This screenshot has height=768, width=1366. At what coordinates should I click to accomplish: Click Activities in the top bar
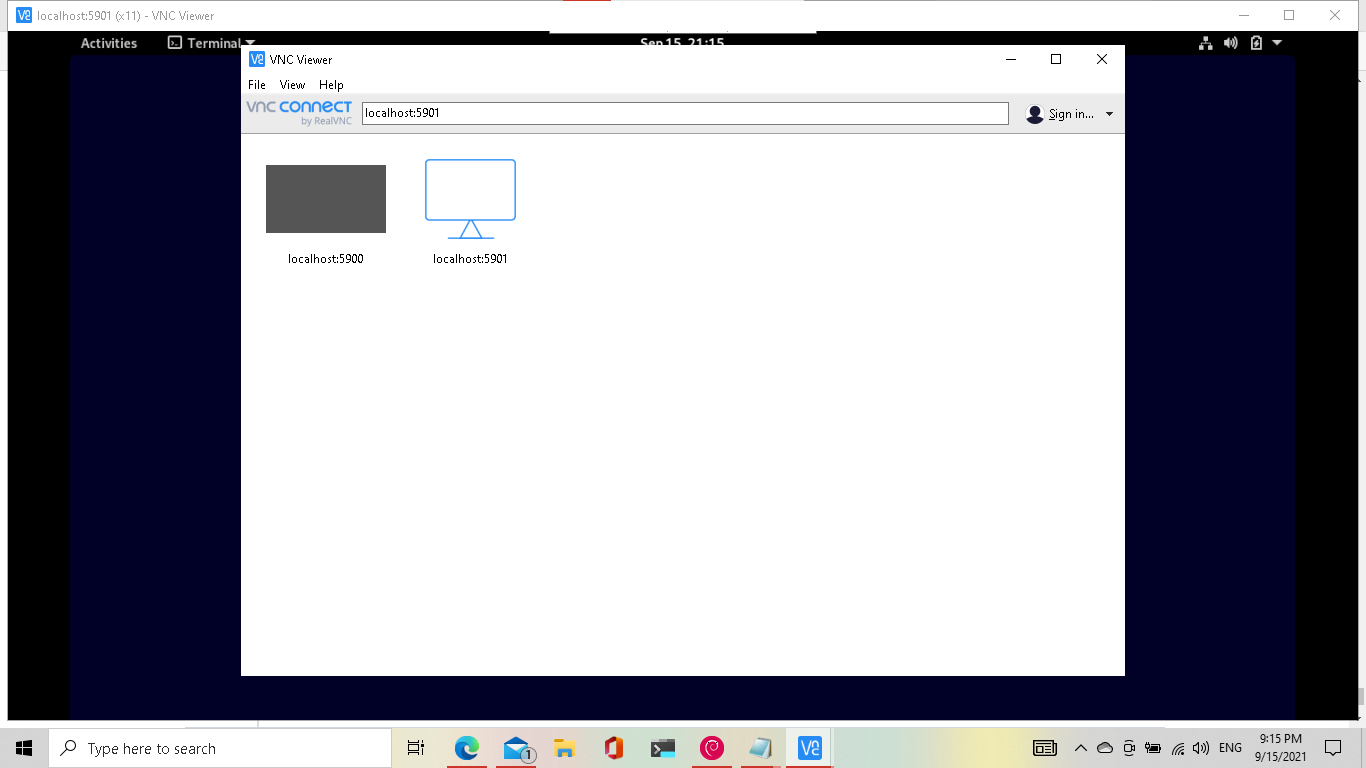click(x=109, y=43)
